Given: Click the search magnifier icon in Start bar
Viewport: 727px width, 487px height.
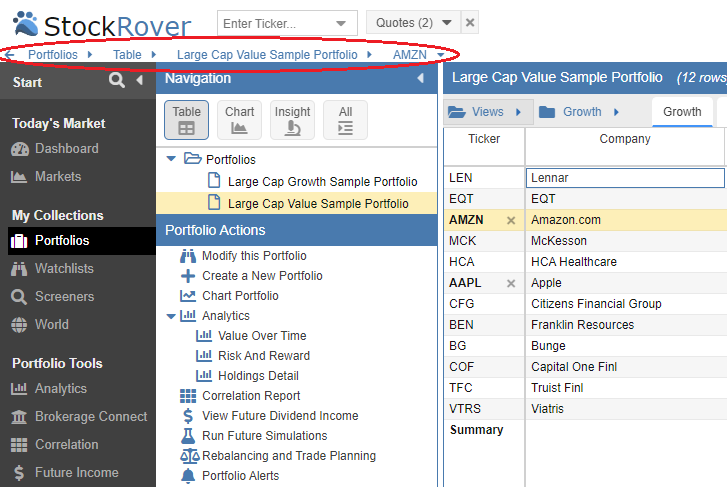Looking at the screenshot, I should coord(117,81).
